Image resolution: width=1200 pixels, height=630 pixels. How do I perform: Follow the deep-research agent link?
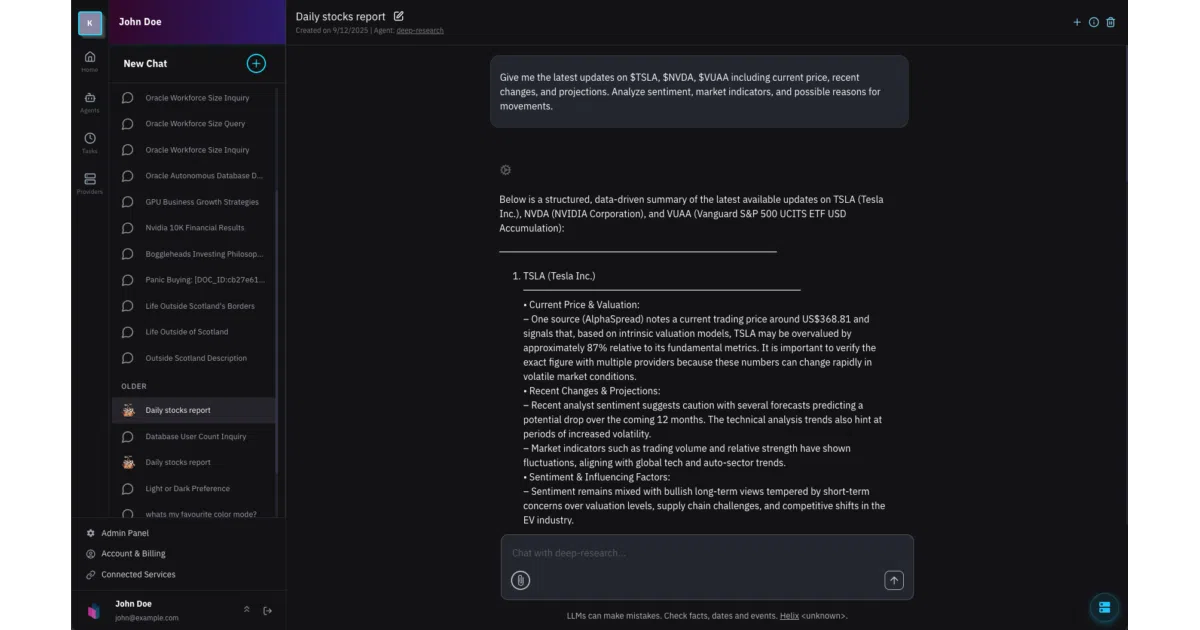422,30
